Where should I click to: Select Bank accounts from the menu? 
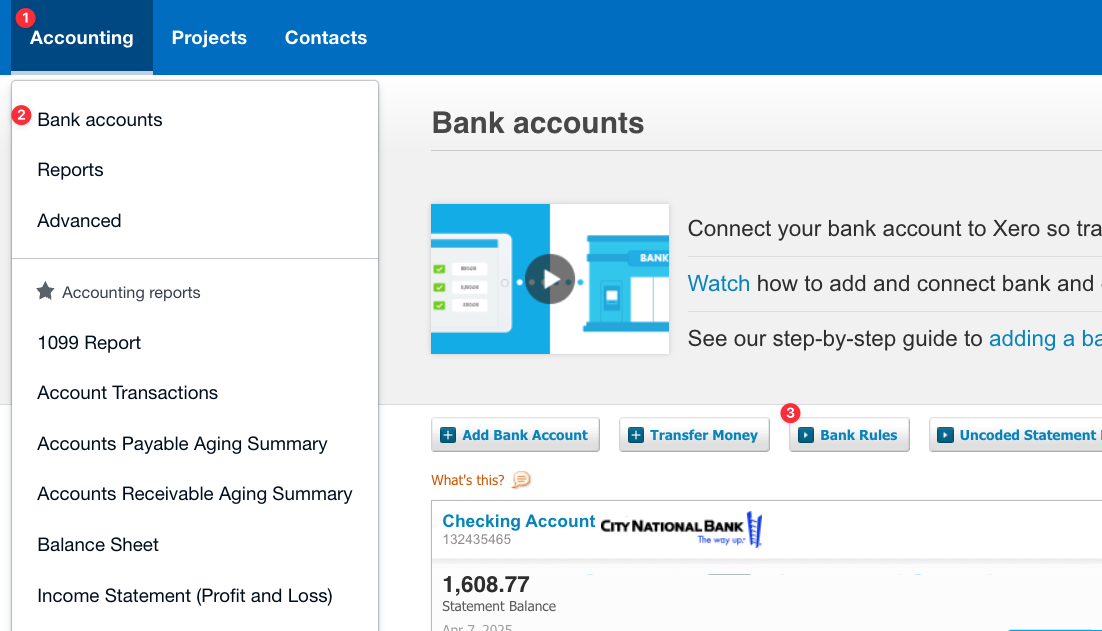coord(99,119)
